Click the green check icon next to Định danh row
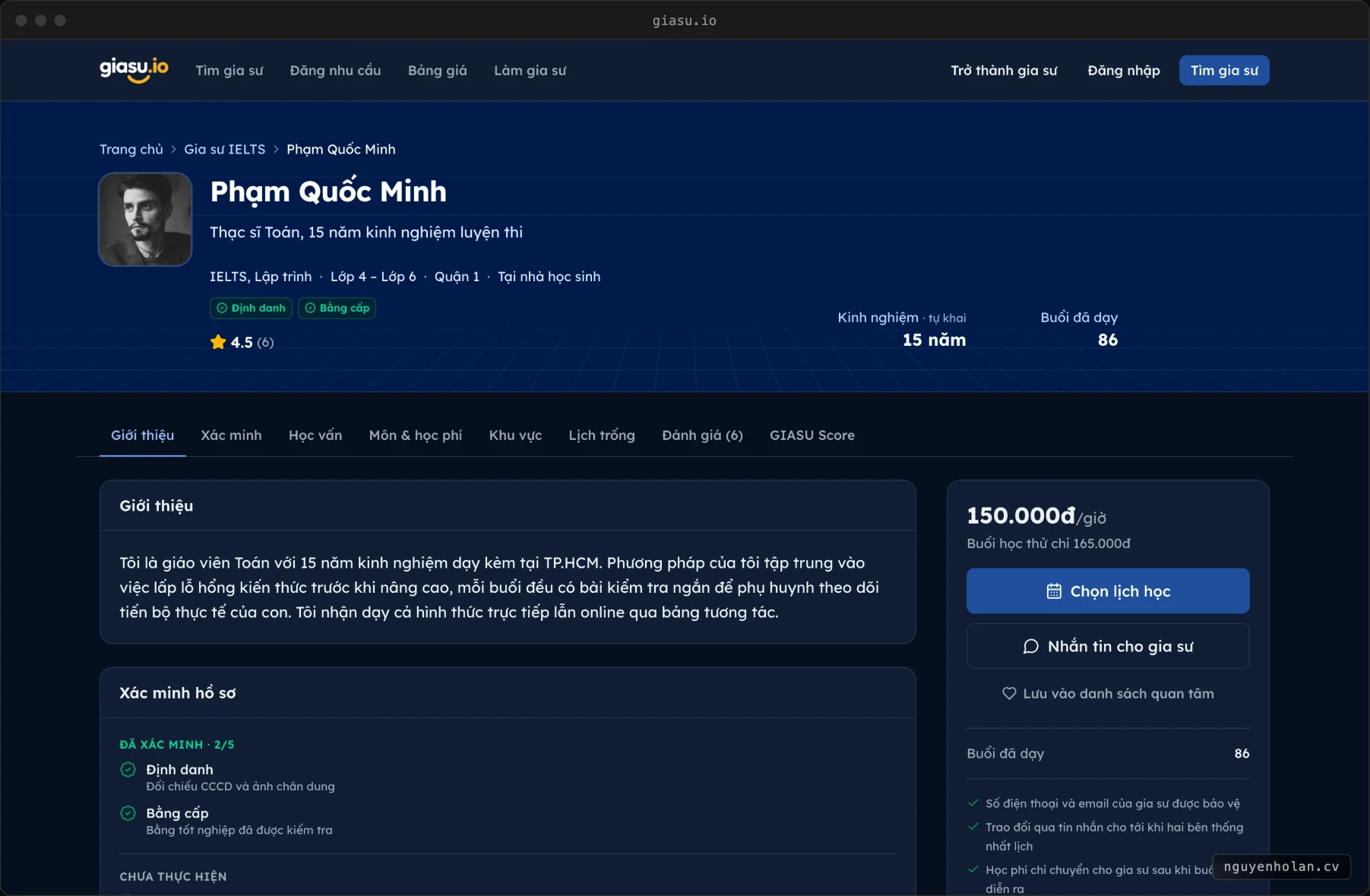The width and height of the screenshot is (1370, 896). pos(128,770)
